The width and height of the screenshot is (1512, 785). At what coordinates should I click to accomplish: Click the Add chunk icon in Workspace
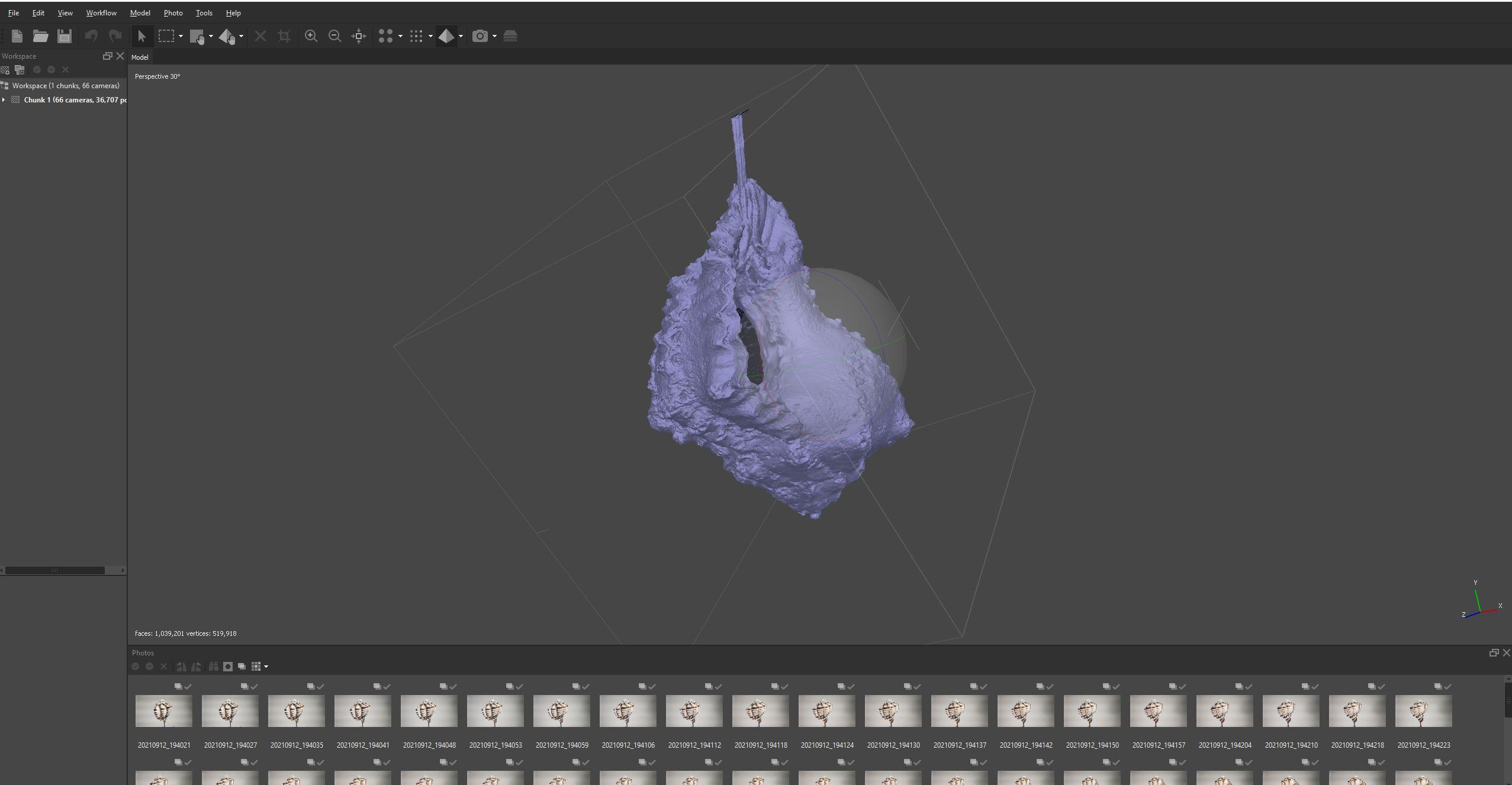coord(5,70)
